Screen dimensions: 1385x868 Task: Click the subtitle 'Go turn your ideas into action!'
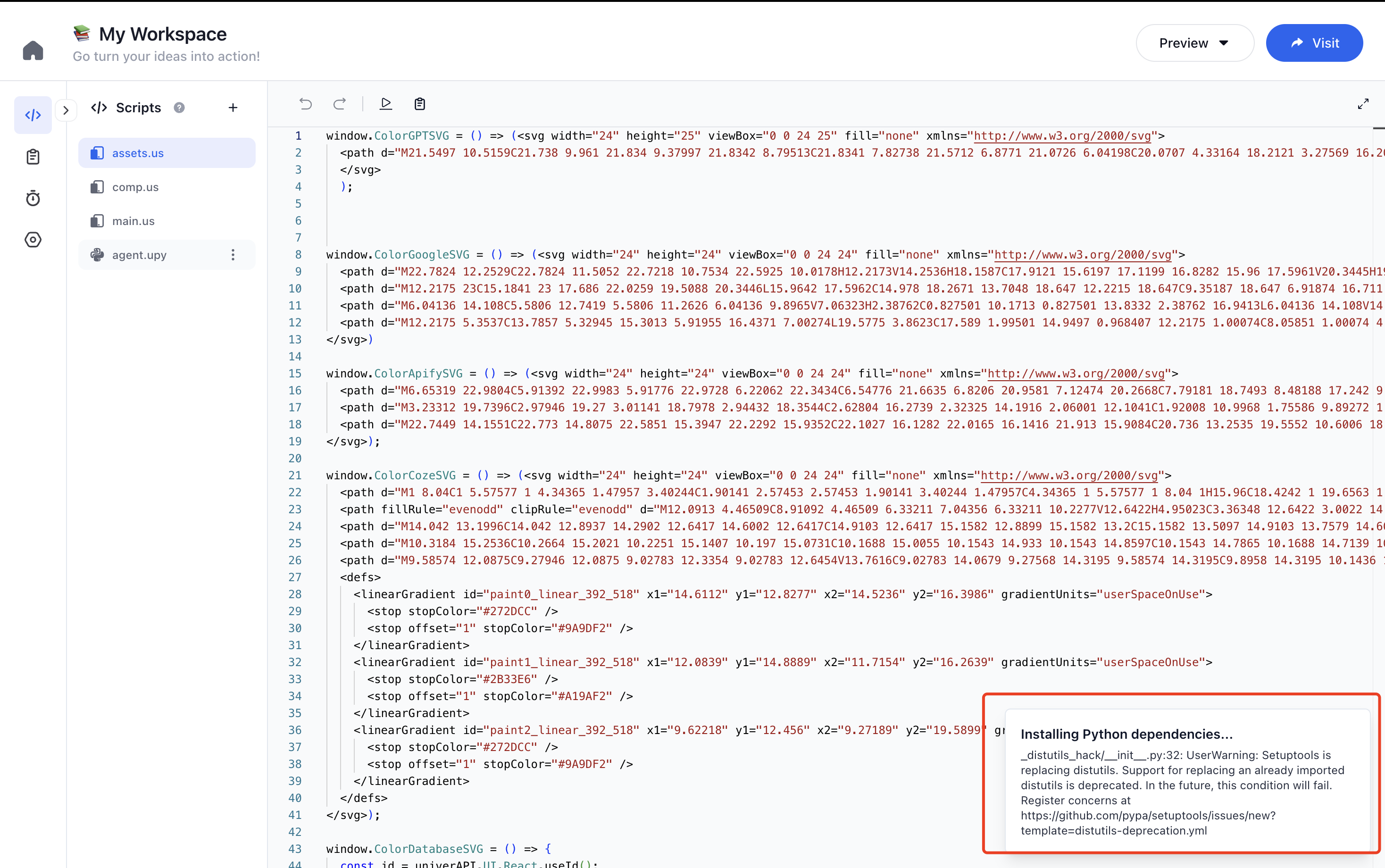pos(167,56)
